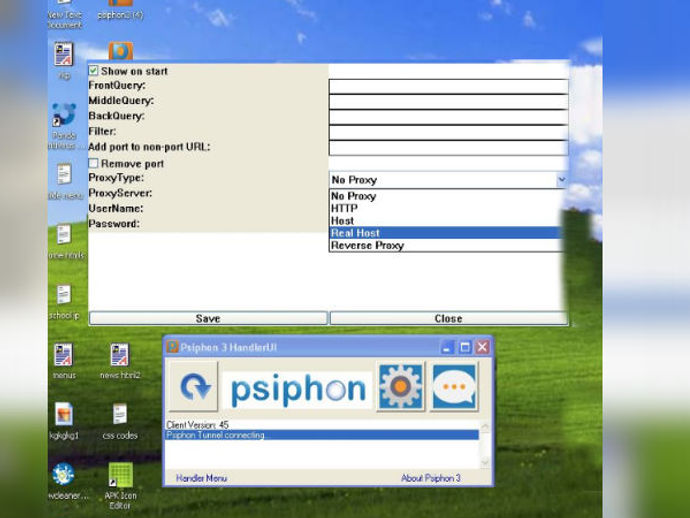The image size is (690, 518).
Task: Minimize the Psiphon 3 HandlerUI window
Action: click(447, 347)
